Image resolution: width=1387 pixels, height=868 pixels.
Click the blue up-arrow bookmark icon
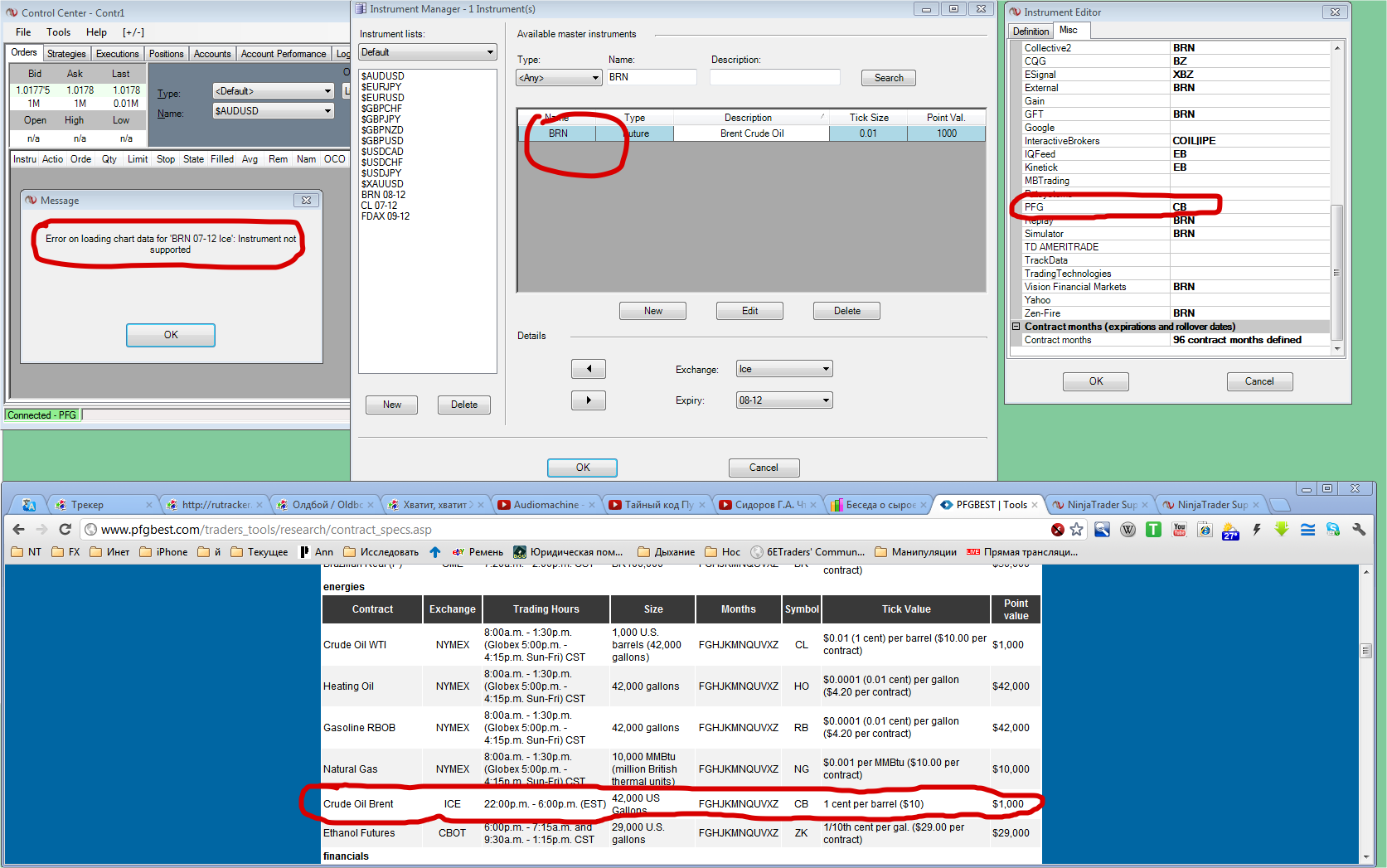point(435,552)
